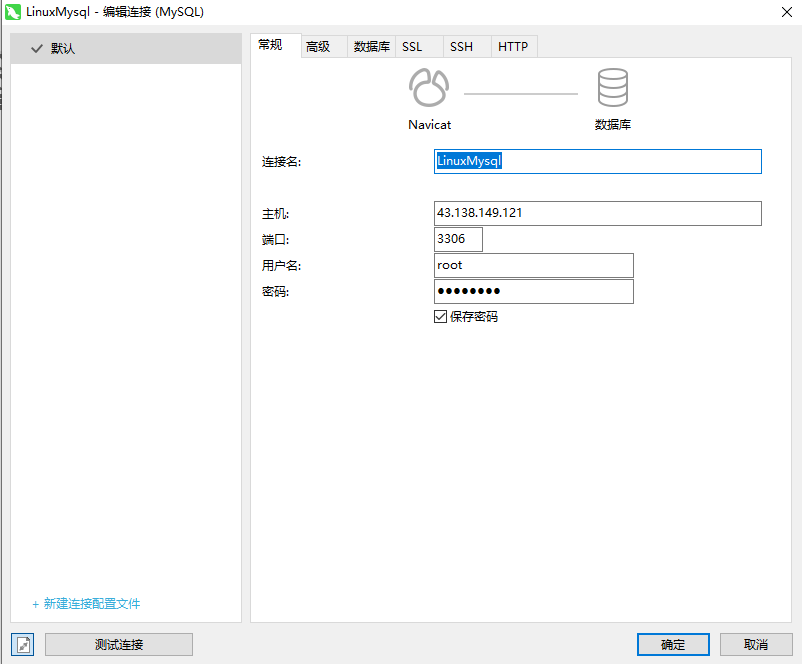The image size is (802, 664).
Task: Click the checkmark beside 默认
Action: point(37,49)
